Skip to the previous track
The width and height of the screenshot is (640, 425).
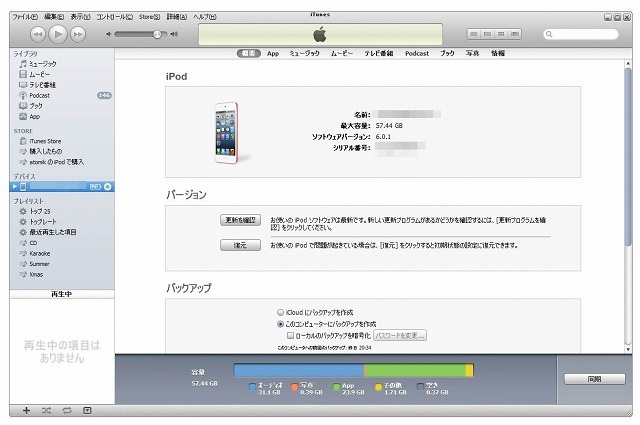pos(38,34)
